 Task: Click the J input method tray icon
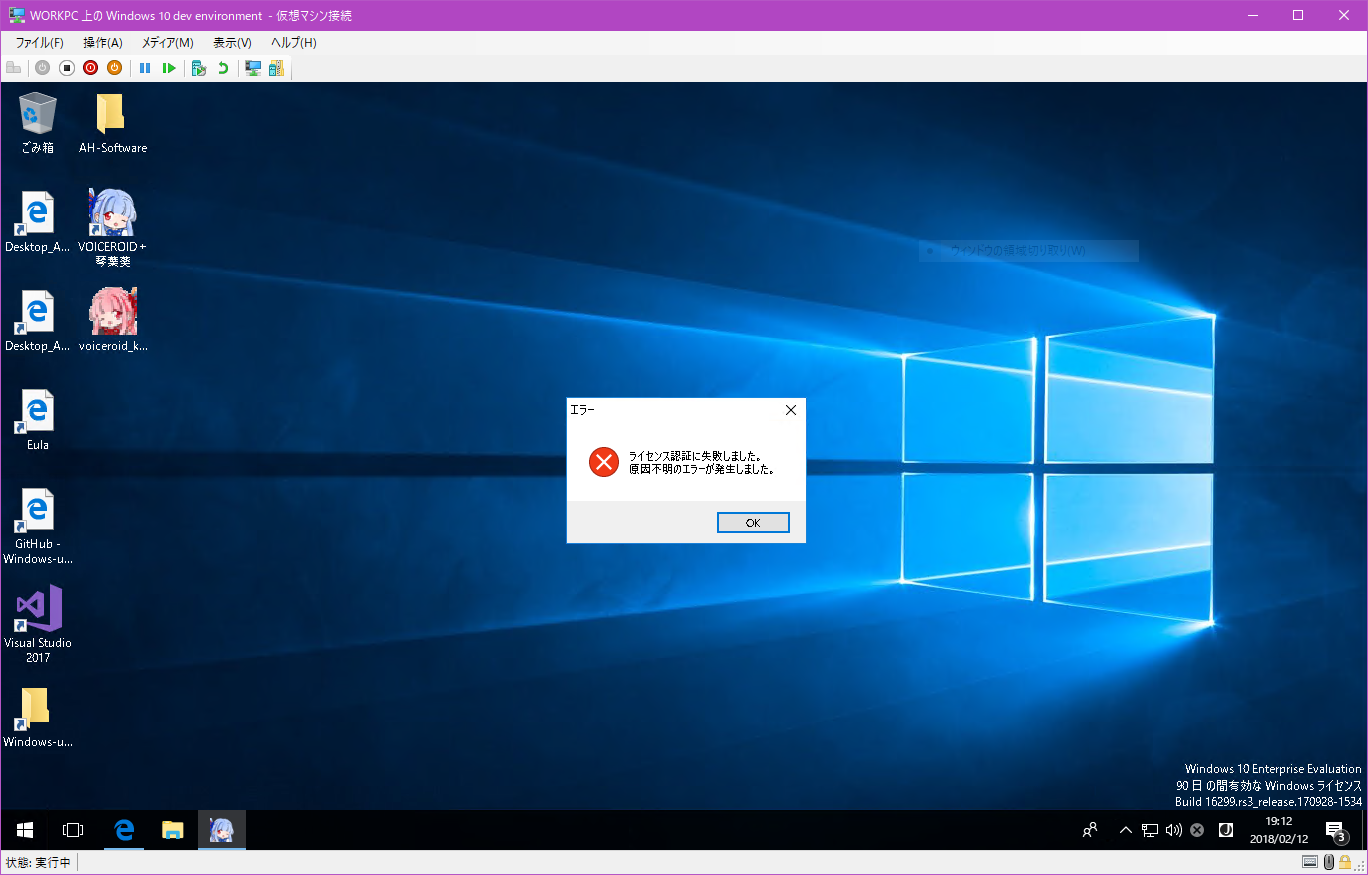[1225, 830]
